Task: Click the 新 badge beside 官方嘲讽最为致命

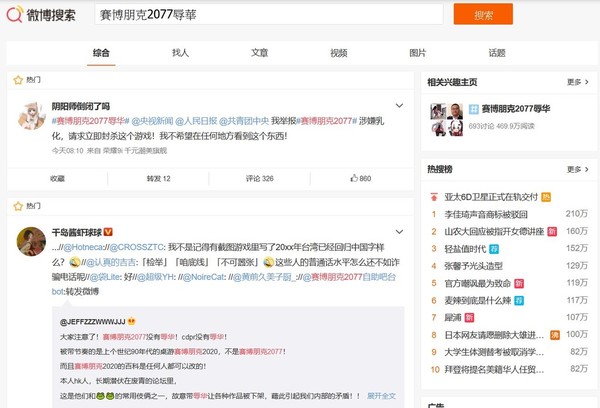Action: click(x=519, y=284)
